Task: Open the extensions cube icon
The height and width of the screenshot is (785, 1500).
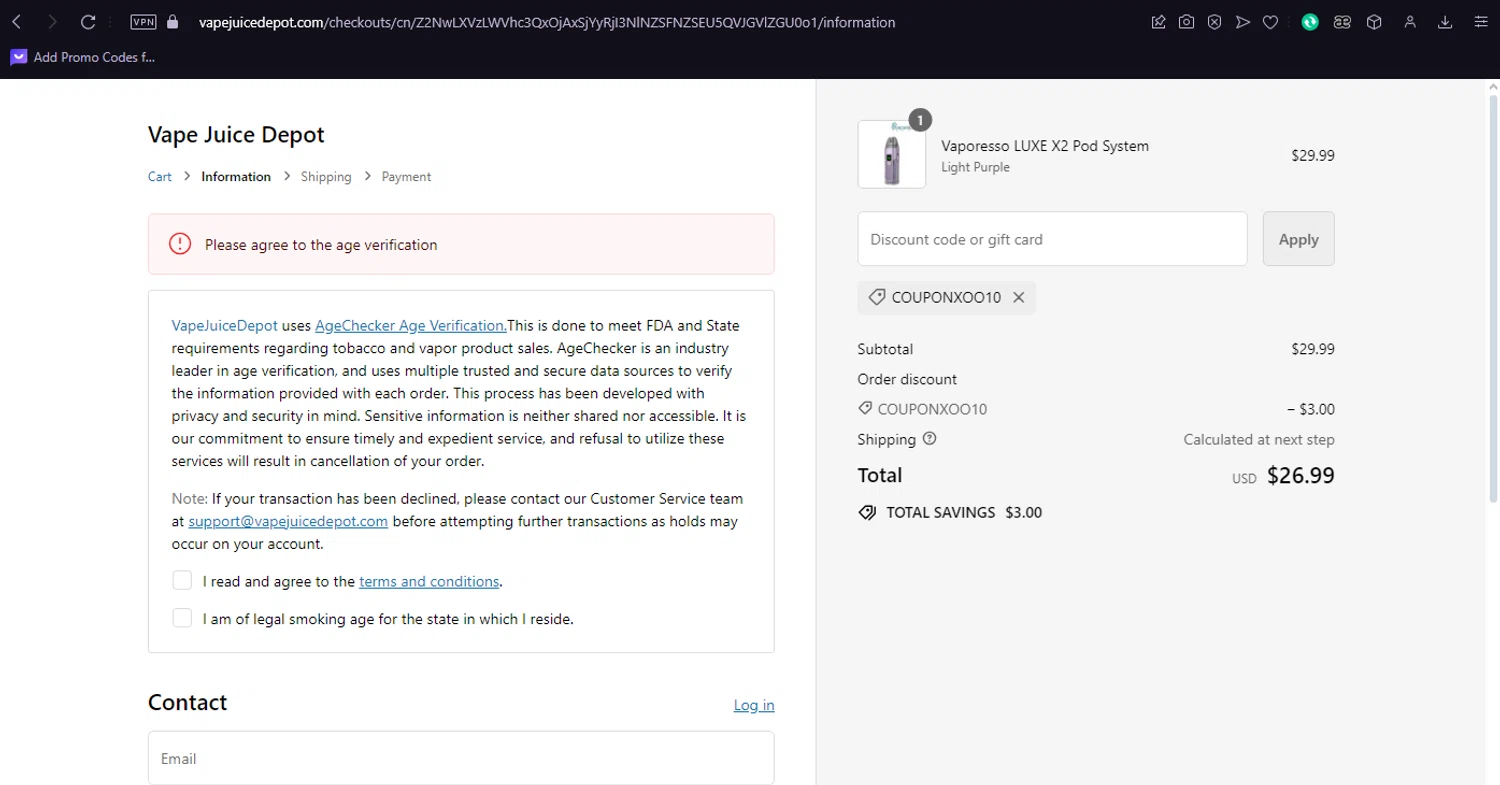Action: point(1374,22)
